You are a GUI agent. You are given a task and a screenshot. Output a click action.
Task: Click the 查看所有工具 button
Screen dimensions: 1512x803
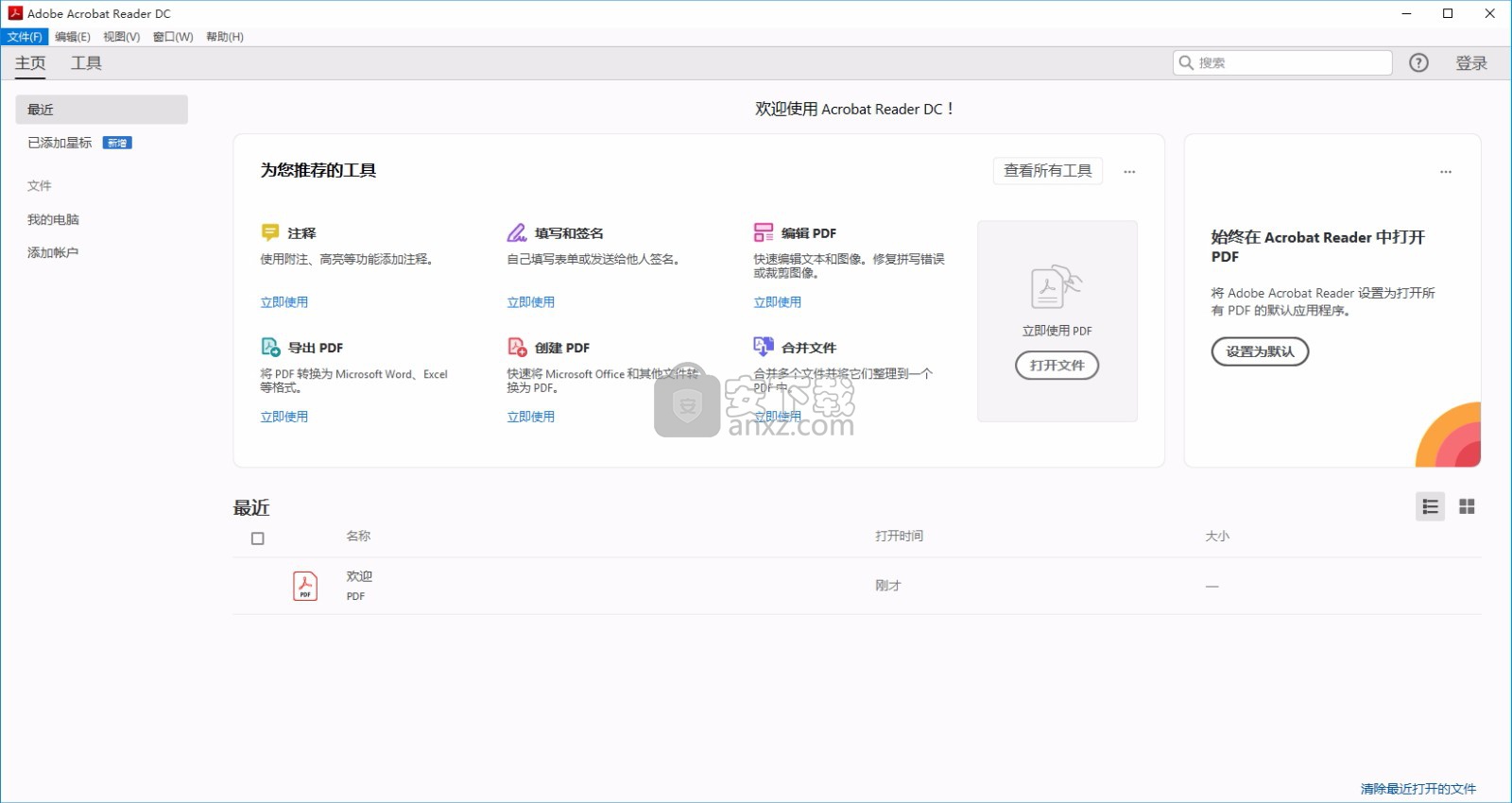[1048, 171]
